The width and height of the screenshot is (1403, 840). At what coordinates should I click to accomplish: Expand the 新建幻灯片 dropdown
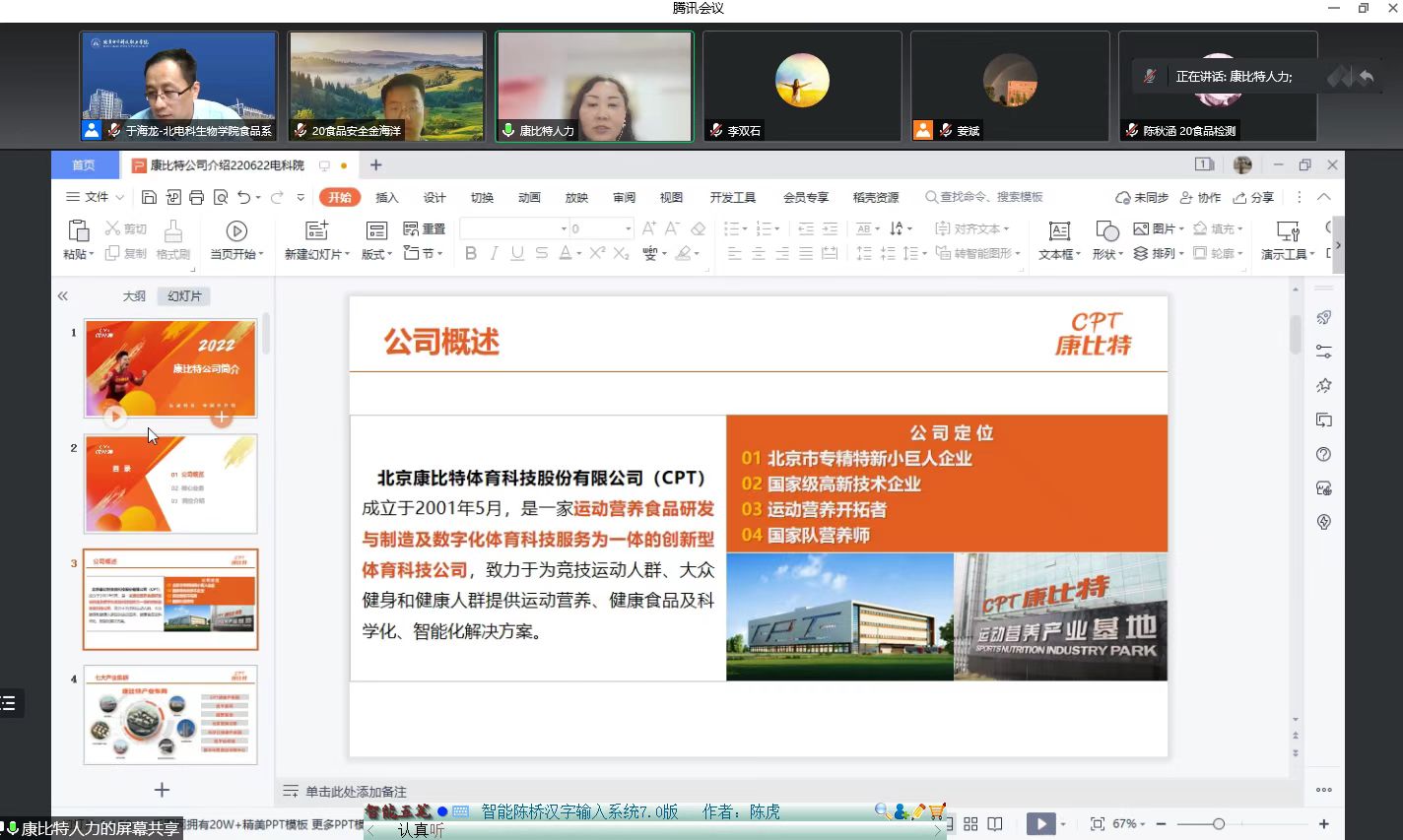click(317, 254)
